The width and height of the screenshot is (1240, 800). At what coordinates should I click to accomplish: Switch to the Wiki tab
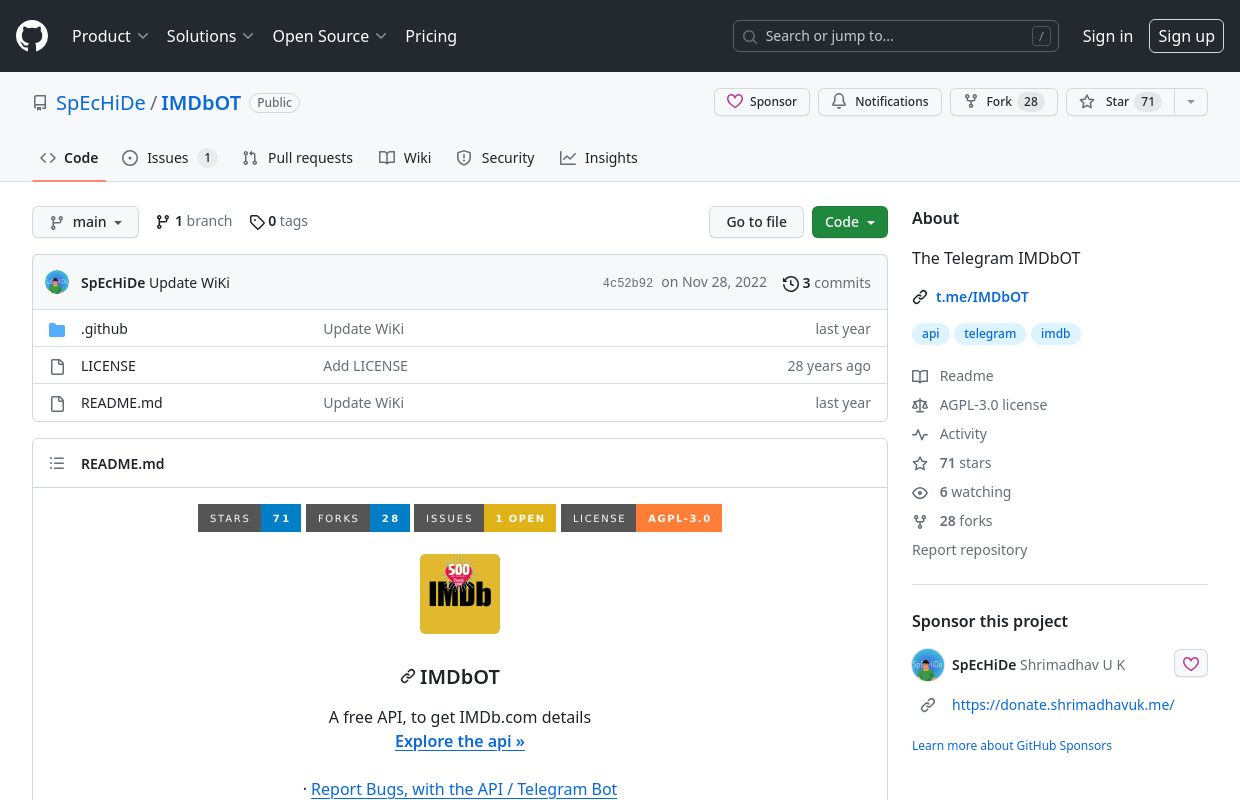pyautogui.click(x=405, y=158)
